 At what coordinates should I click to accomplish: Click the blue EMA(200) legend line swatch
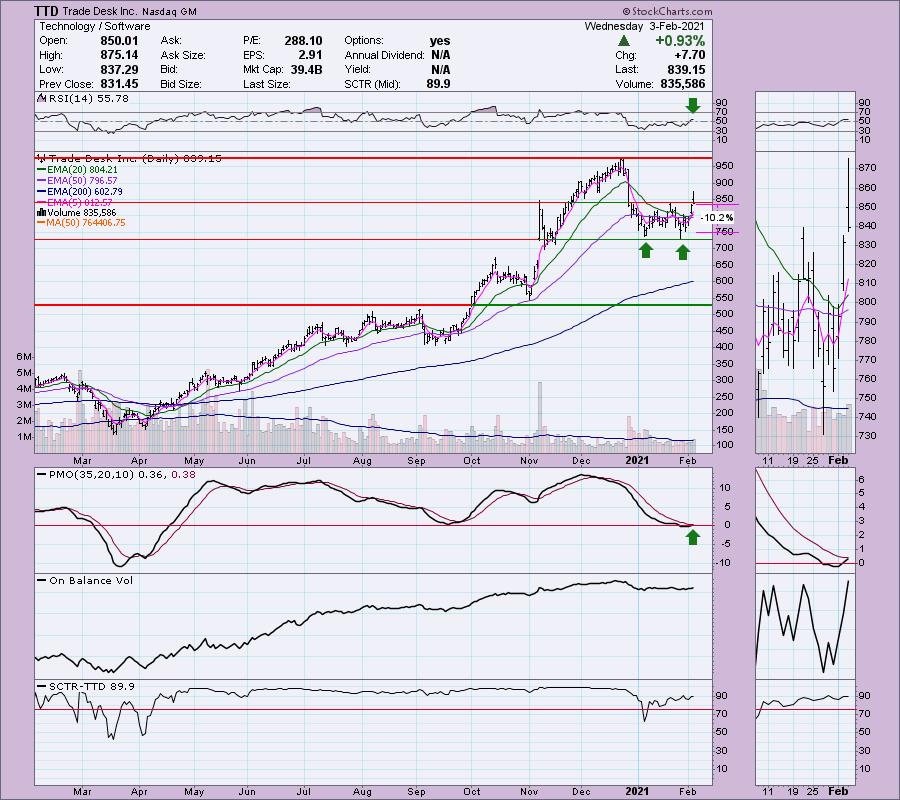click(x=41, y=192)
